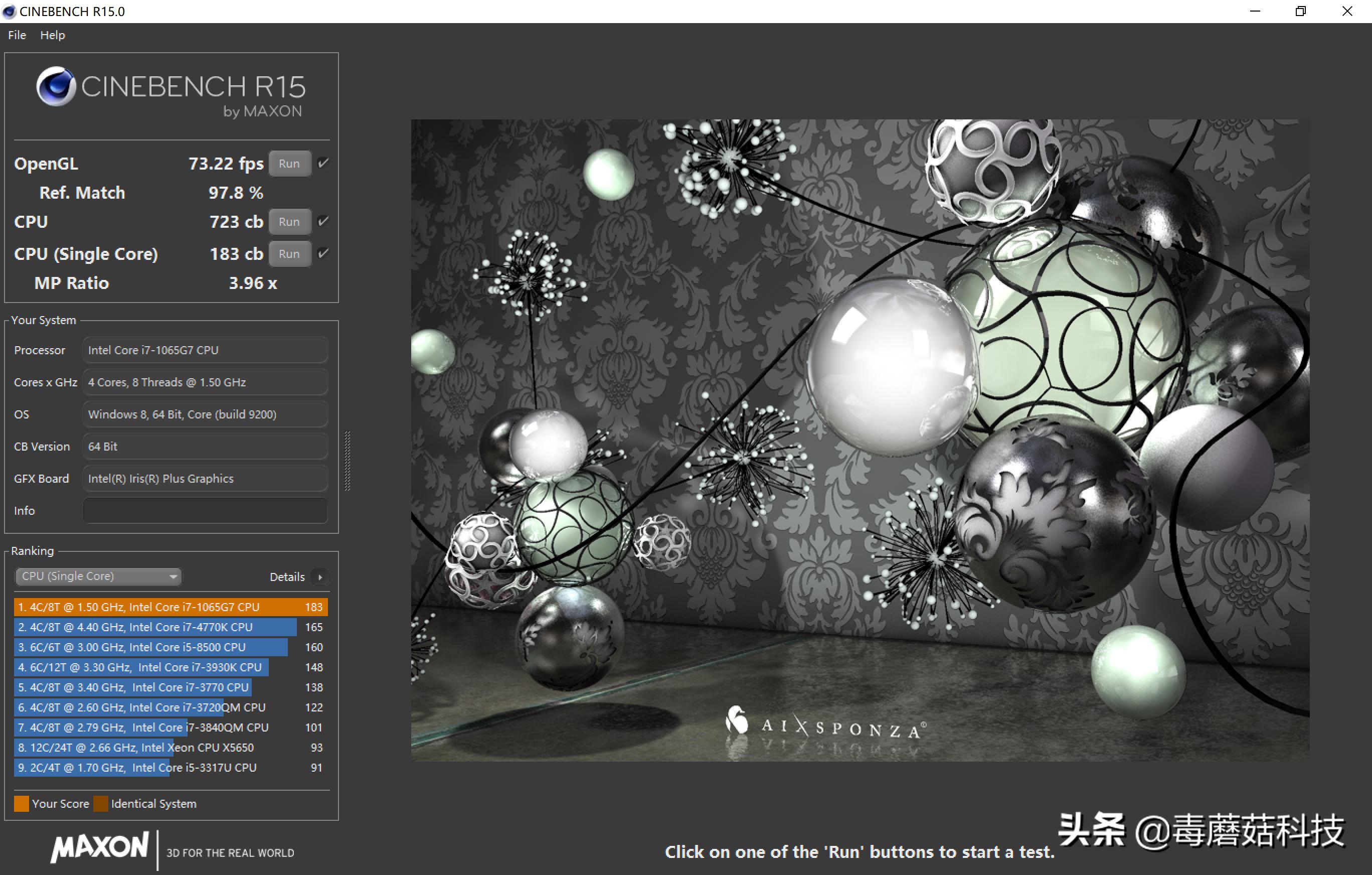Screen dimensions: 1372x875
Task: Click the empty Info input field
Action: [x=205, y=511]
